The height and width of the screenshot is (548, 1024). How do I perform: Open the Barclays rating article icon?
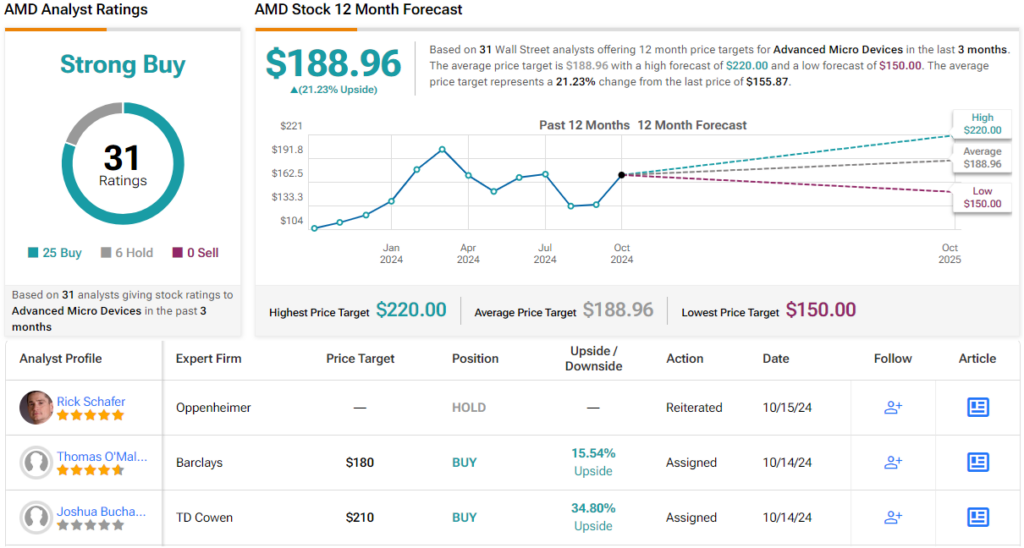977,462
